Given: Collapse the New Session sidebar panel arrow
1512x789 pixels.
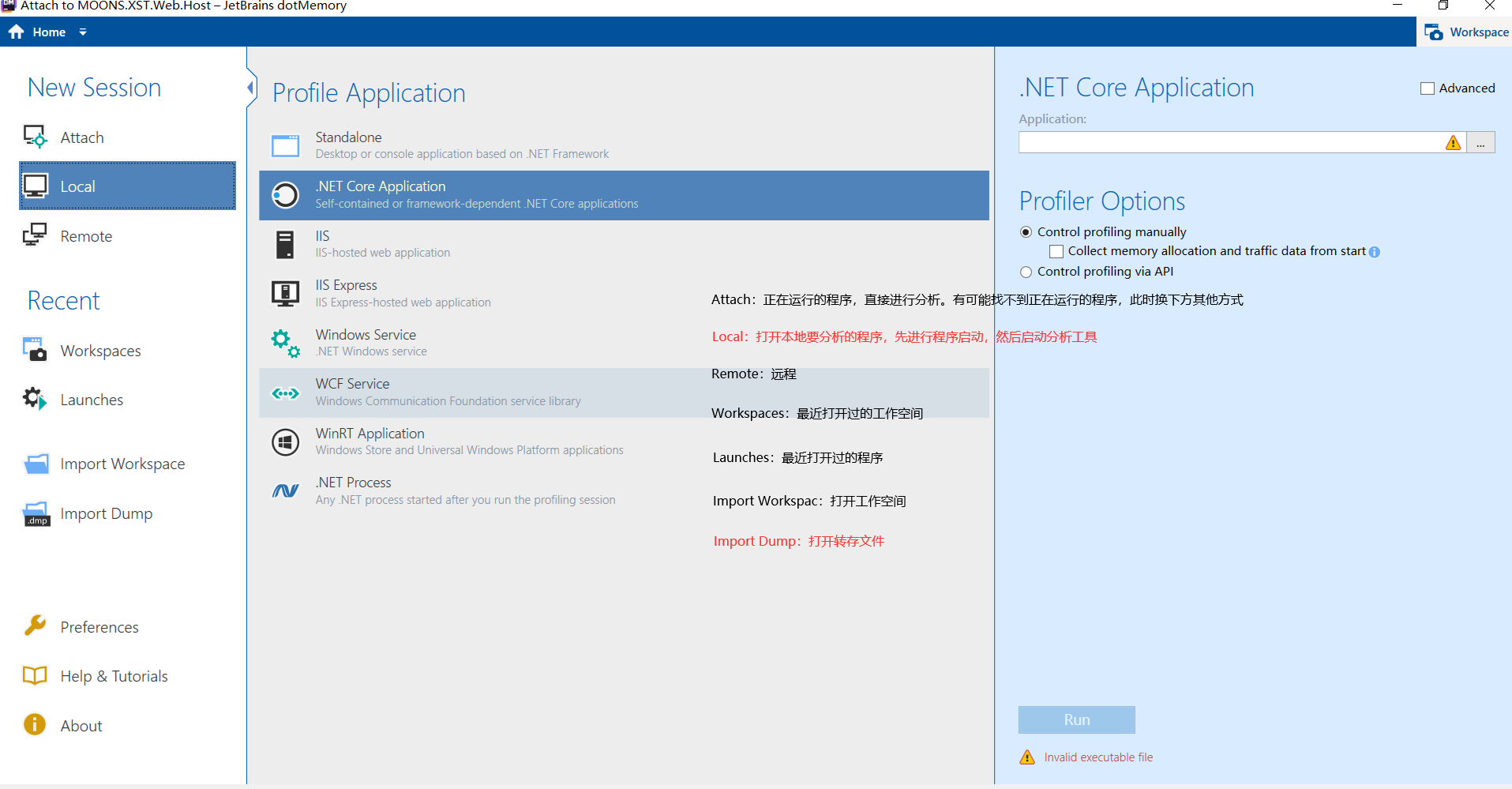Looking at the screenshot, I should tap(251, 88).
